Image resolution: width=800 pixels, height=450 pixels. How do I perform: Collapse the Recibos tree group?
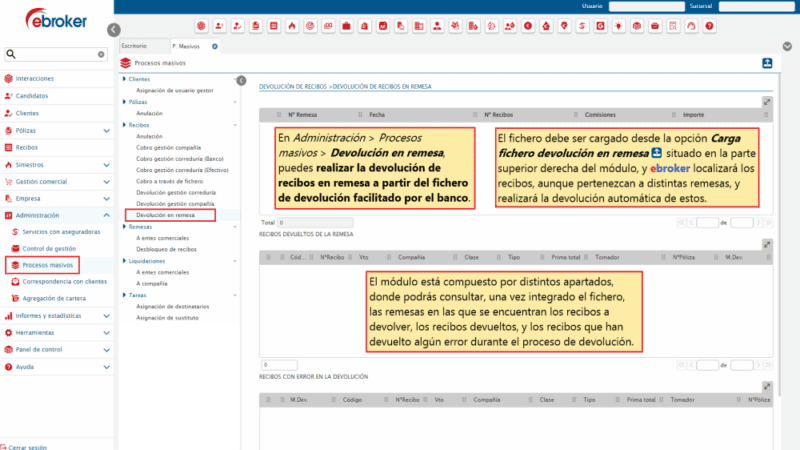click(236, 125)
